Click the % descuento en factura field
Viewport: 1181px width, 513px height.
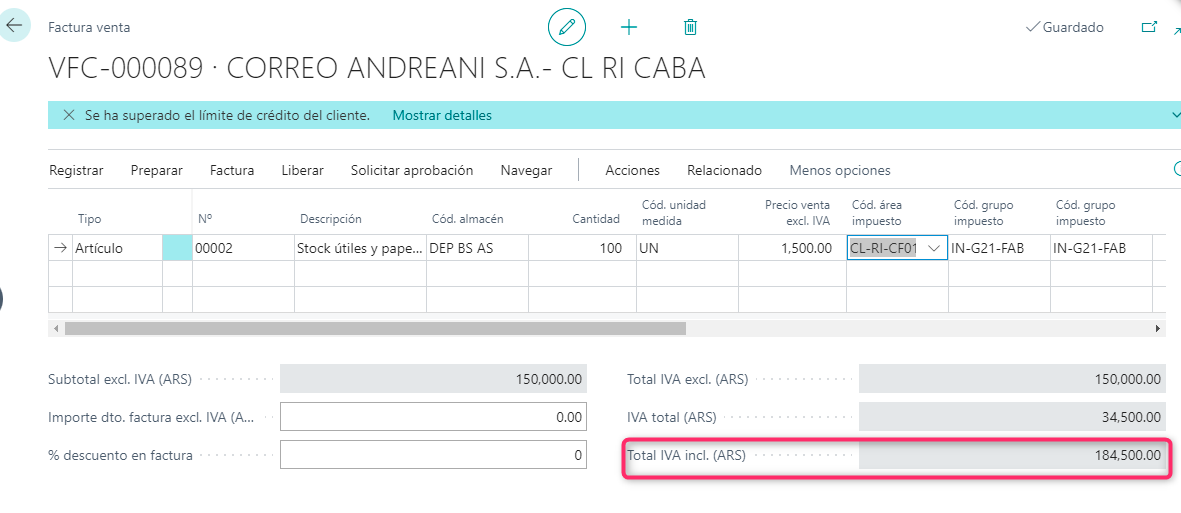[x=433, y=455]
